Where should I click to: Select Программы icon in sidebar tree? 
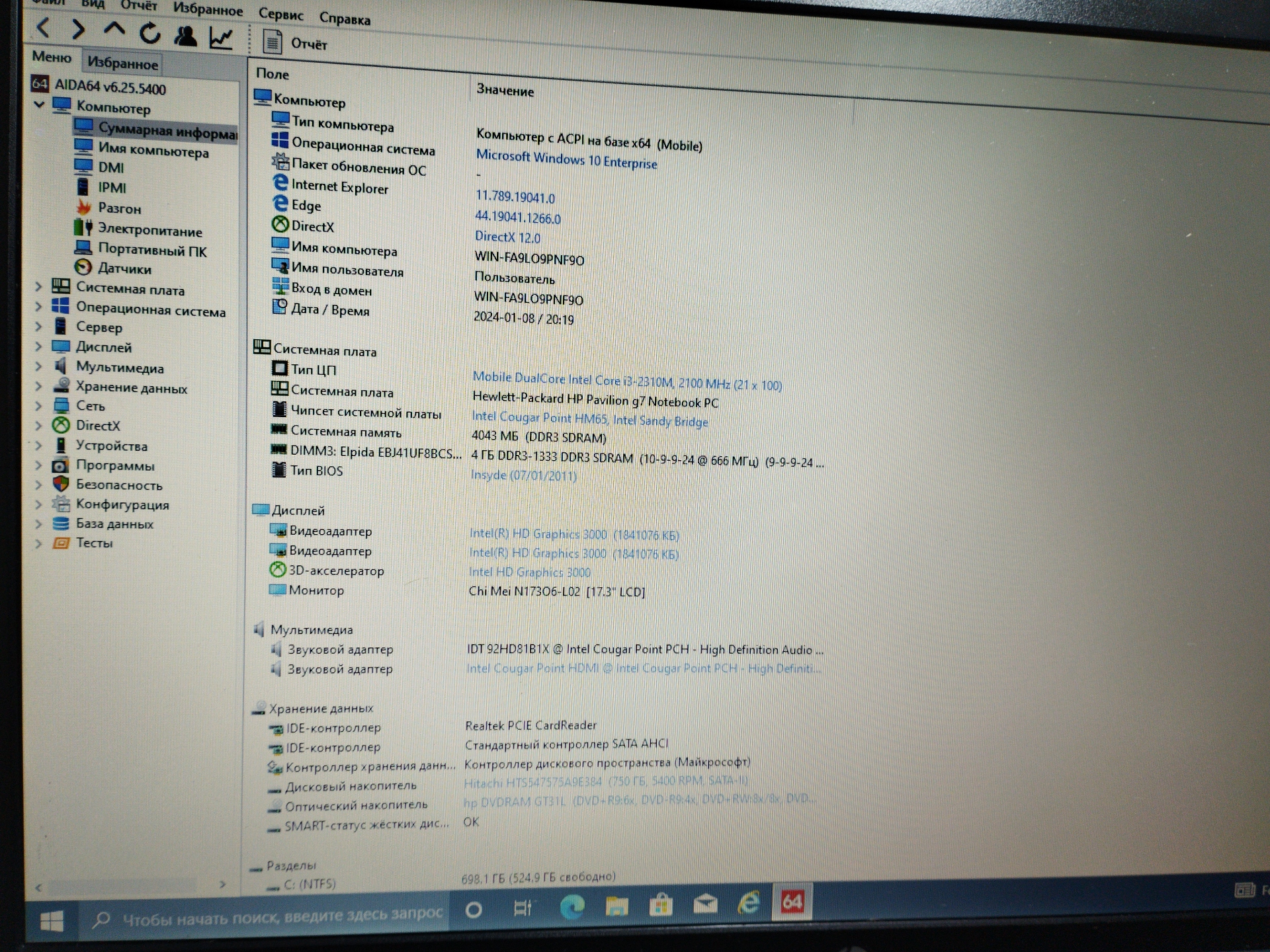pyautogui.click(x=61, y=465)
